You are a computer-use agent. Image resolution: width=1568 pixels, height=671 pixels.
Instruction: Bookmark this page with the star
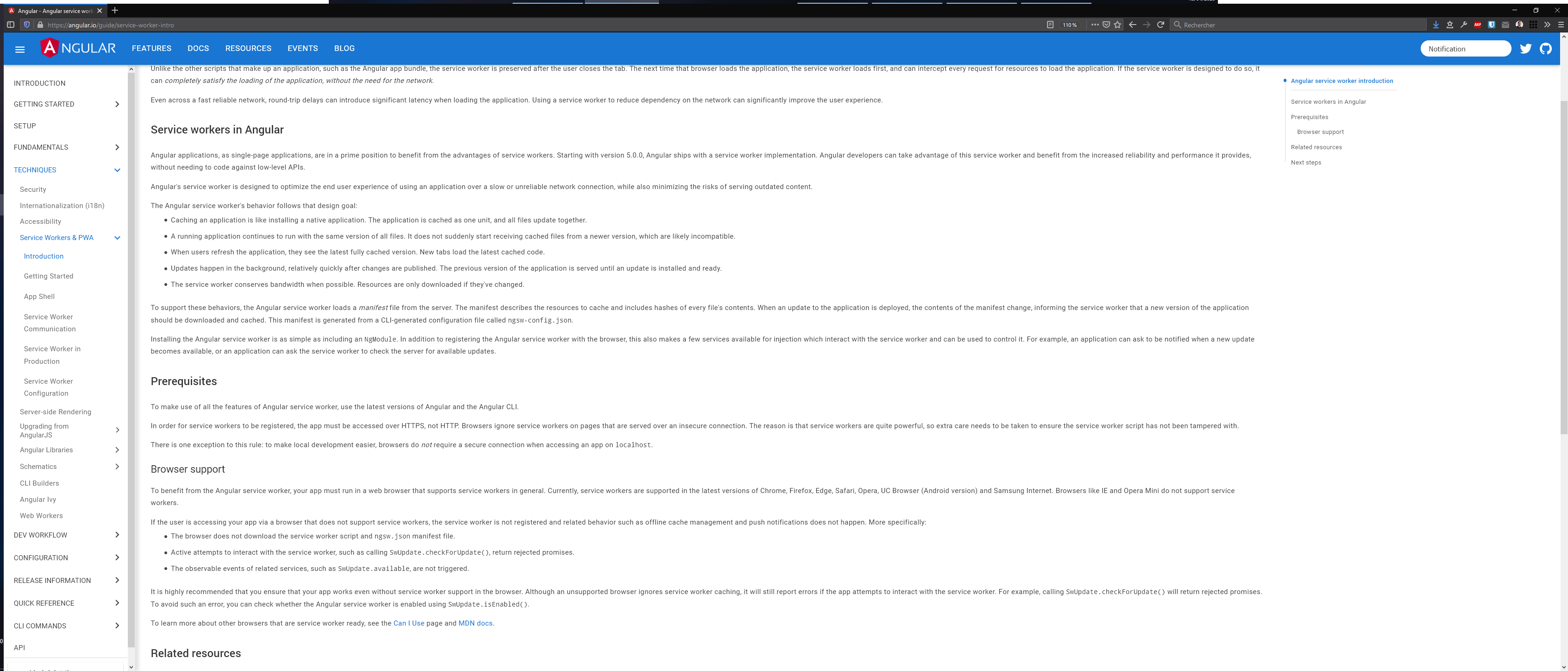pyautogui.click(x=1117, y=25)
